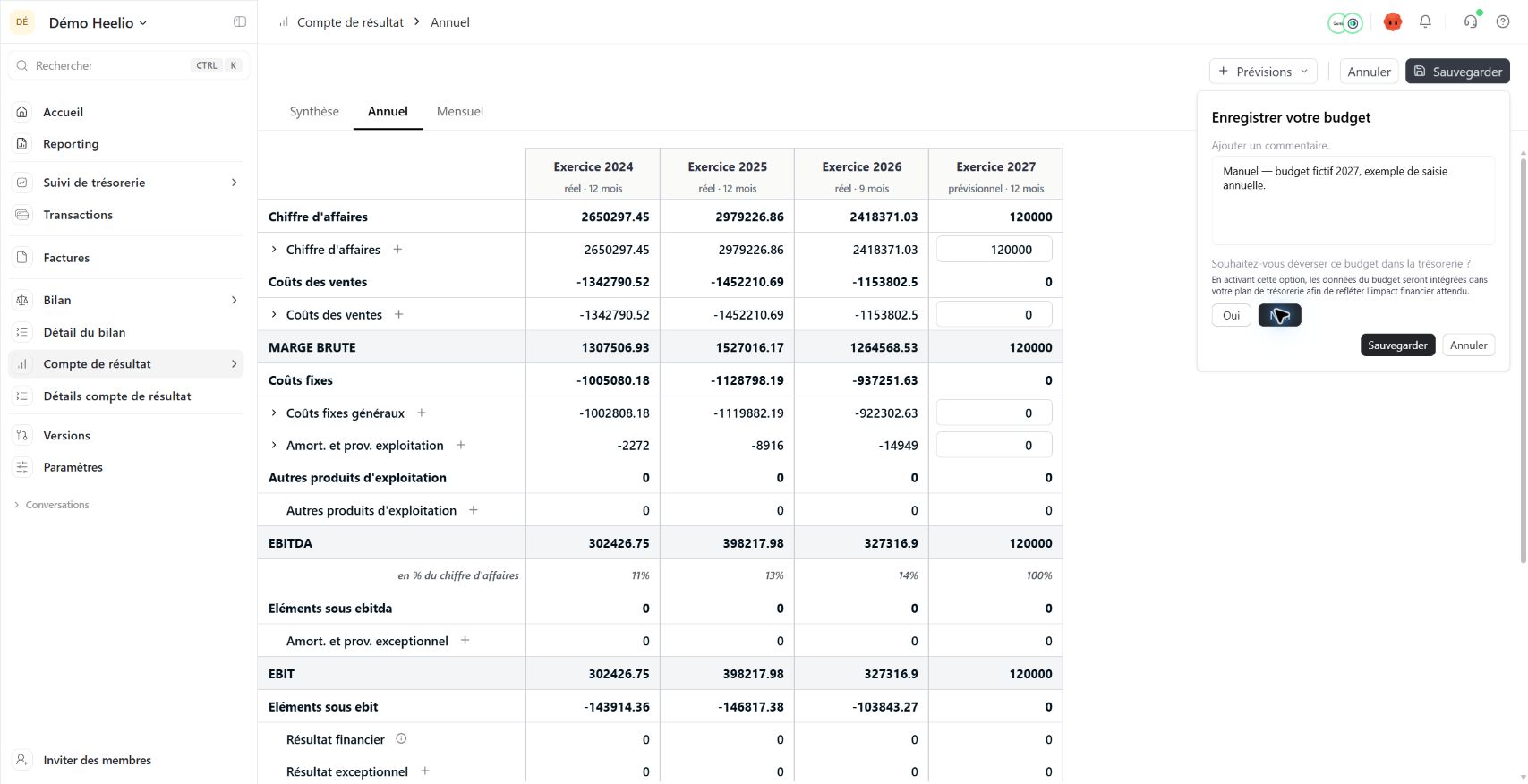Add line next to Chiffre d'affaires row

[397, 250]
